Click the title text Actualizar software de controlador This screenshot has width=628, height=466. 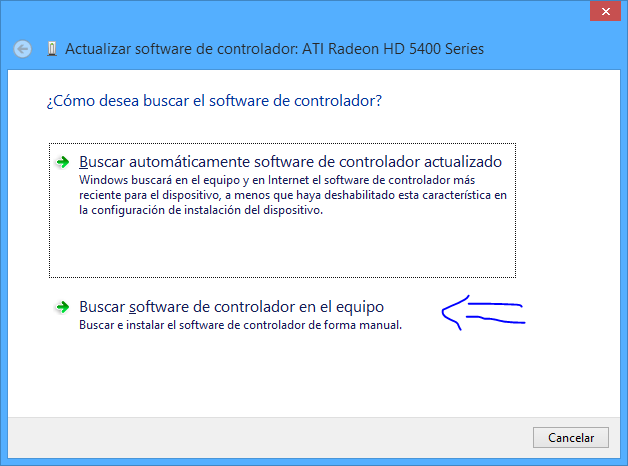[x=181, y=49]
